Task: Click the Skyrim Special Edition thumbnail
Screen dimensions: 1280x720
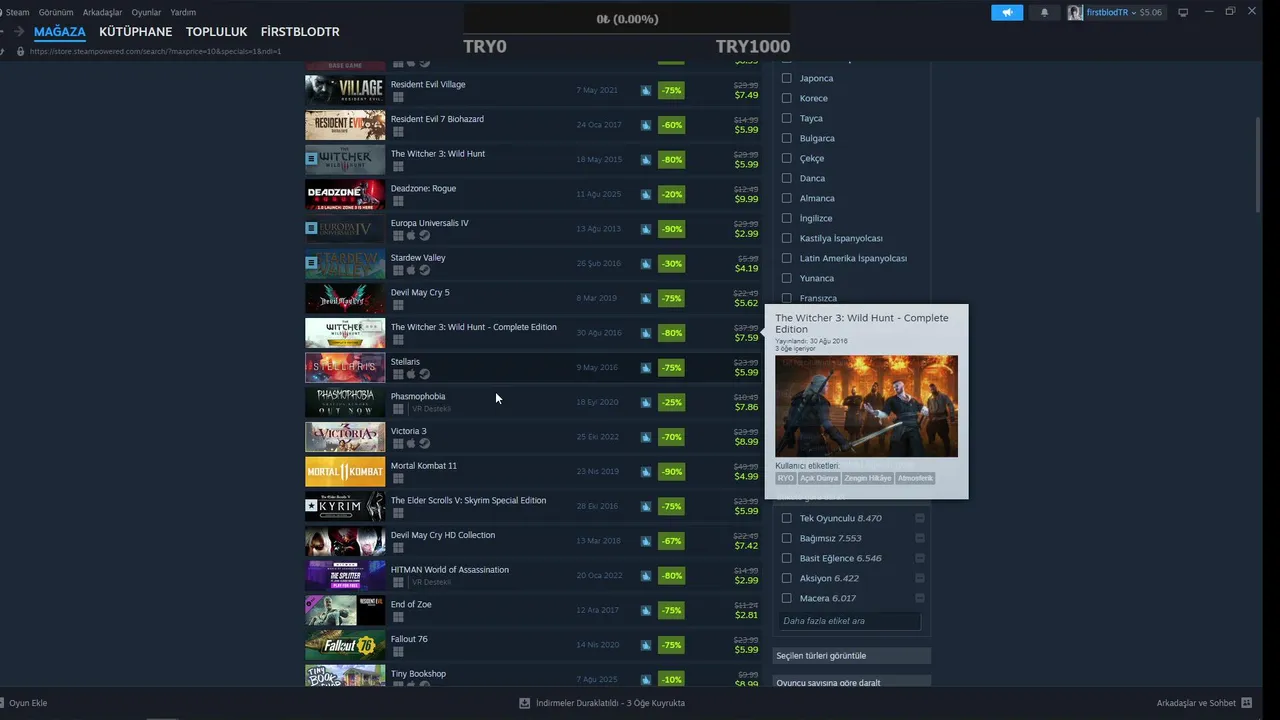Action: click(345, 506)
